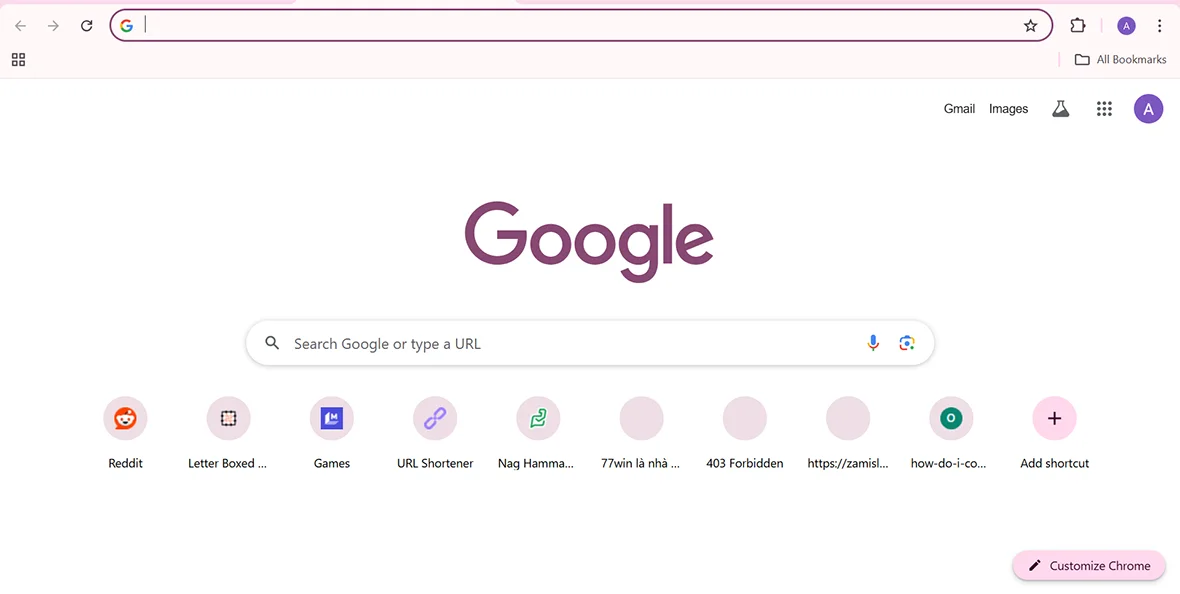Image resolution: width=1180 pixels, height=594 pixels.
Task: Click the reload page icon
Action: tap(86, 25)
